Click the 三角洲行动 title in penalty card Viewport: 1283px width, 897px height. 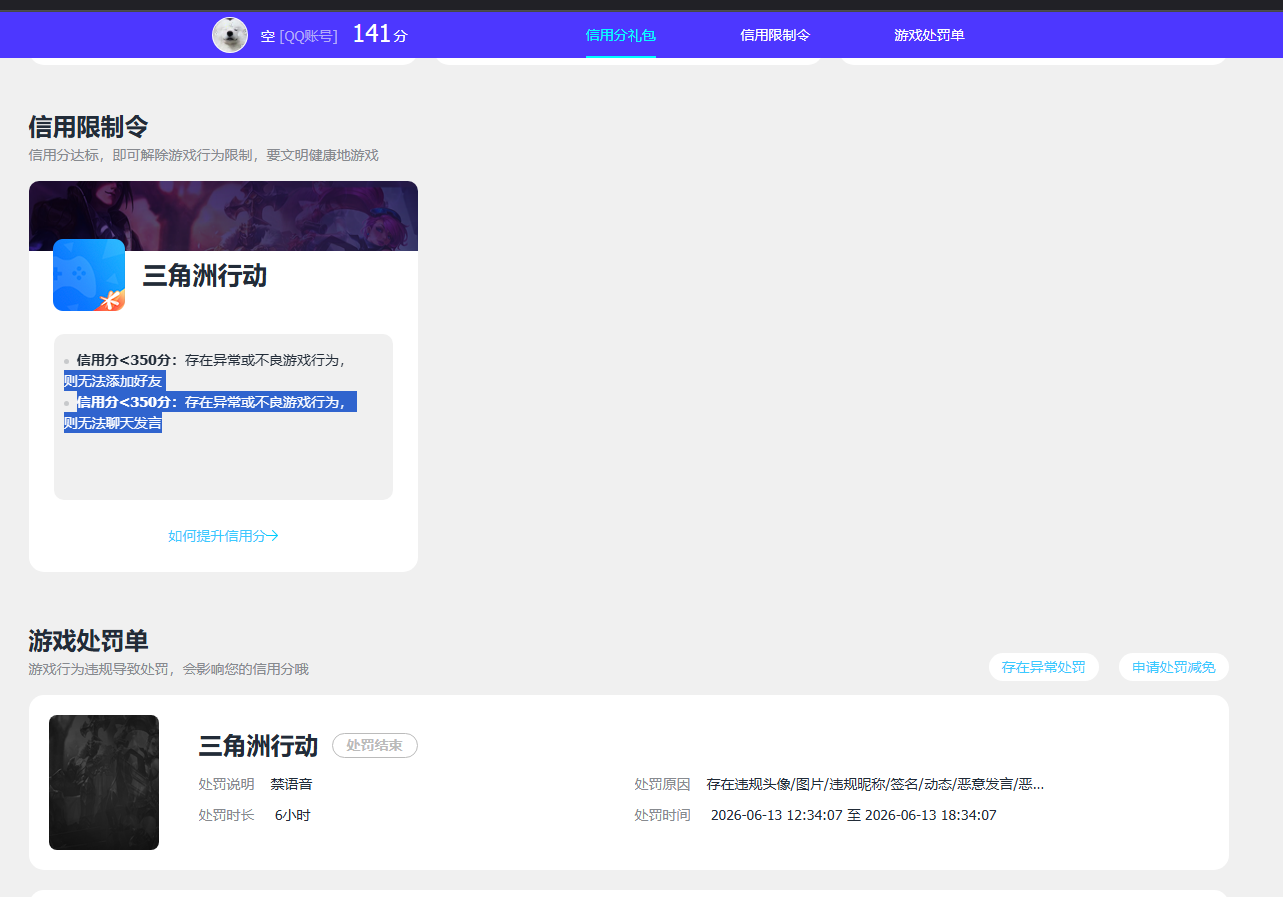(258, 746)
